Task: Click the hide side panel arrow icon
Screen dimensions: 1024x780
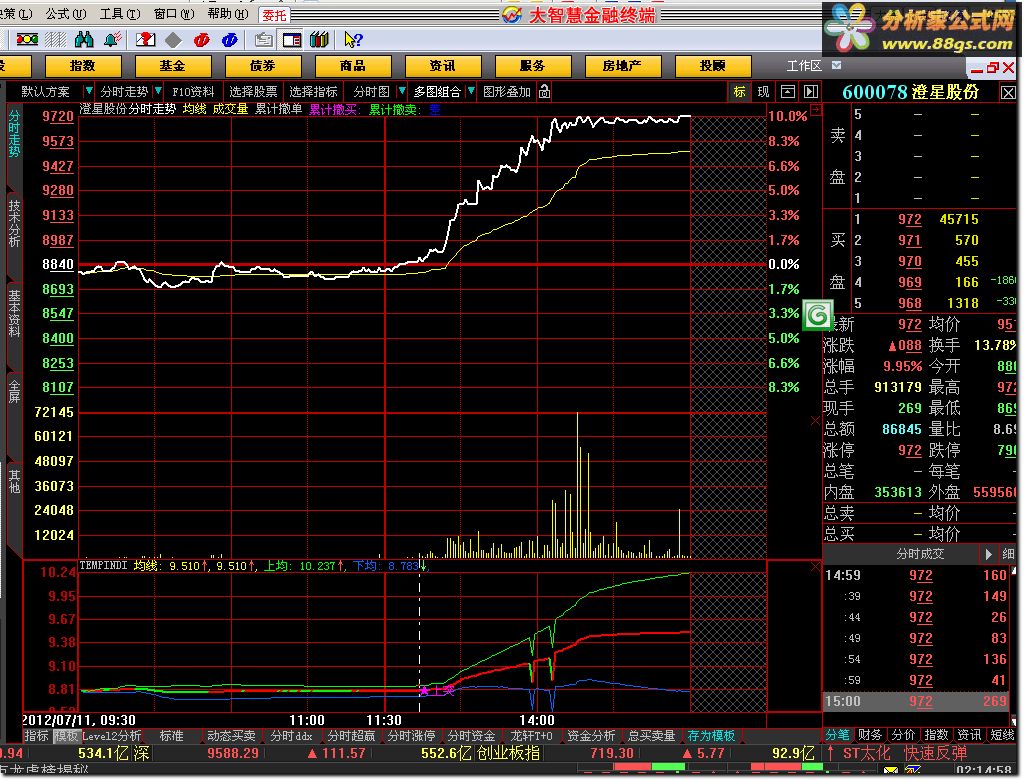Action: point(810,91)
